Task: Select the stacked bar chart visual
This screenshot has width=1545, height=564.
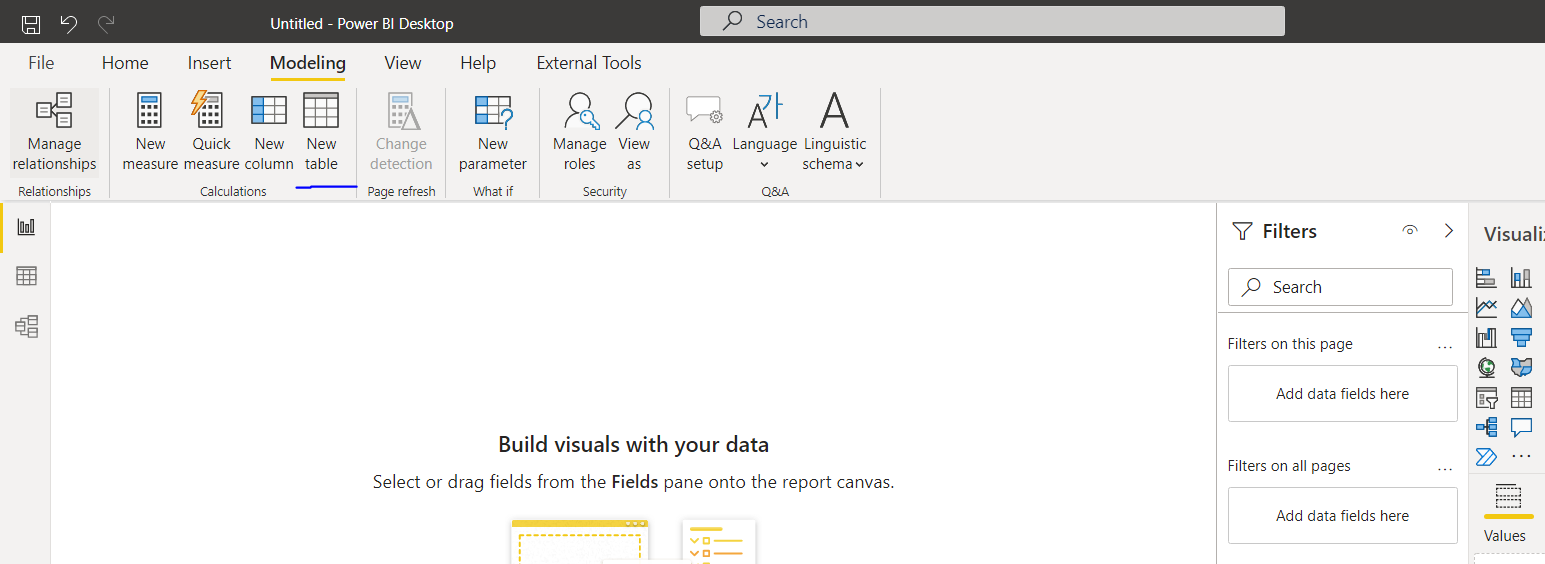Action: pos(1486,278)
